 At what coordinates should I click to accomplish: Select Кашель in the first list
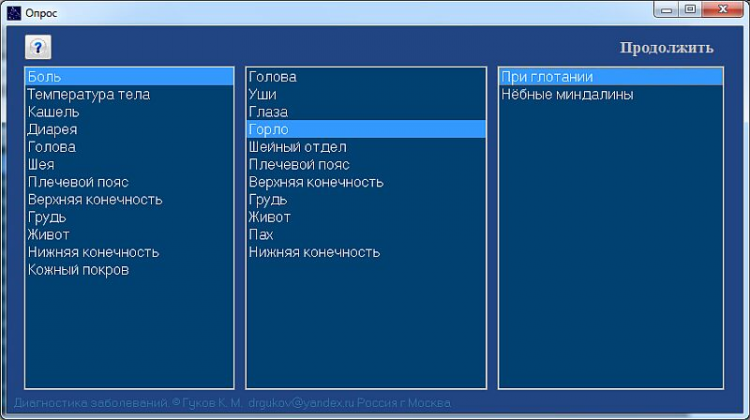tap(129, 112)
